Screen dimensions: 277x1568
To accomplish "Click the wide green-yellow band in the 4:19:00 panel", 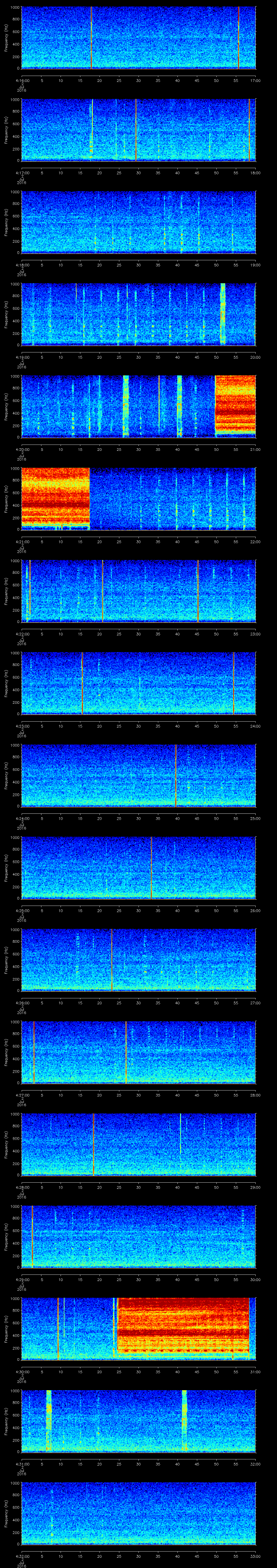I will tap(223, 313).
